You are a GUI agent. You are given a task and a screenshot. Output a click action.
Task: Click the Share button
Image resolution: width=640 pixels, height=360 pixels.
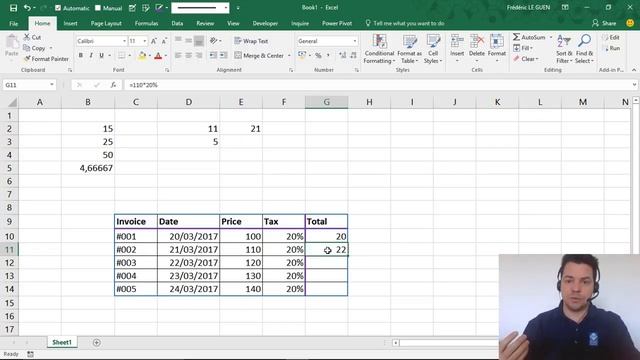pos(604,23)
